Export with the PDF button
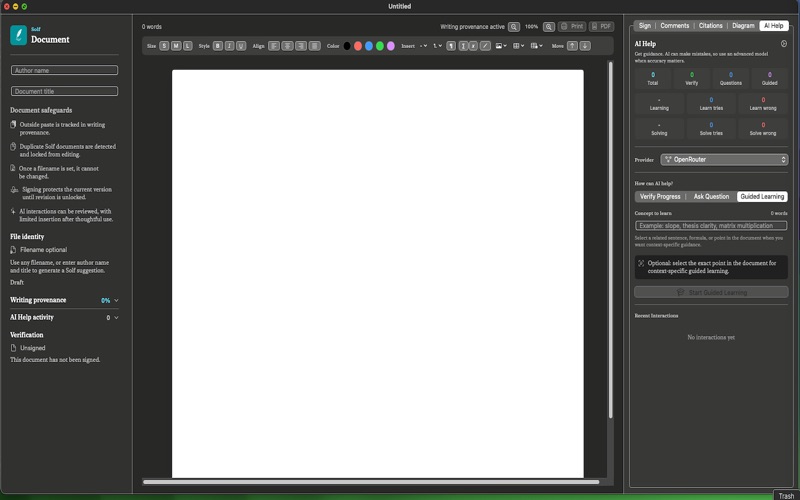Image resolution: width=800 pixels, height=500 pixels. tap(602, 27)
